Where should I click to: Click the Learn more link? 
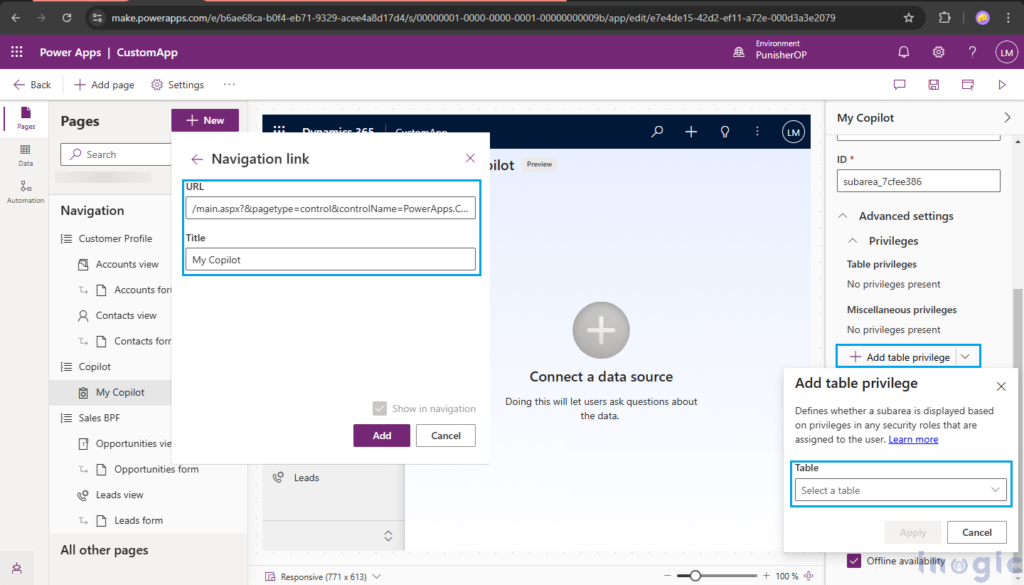[913, 439]
